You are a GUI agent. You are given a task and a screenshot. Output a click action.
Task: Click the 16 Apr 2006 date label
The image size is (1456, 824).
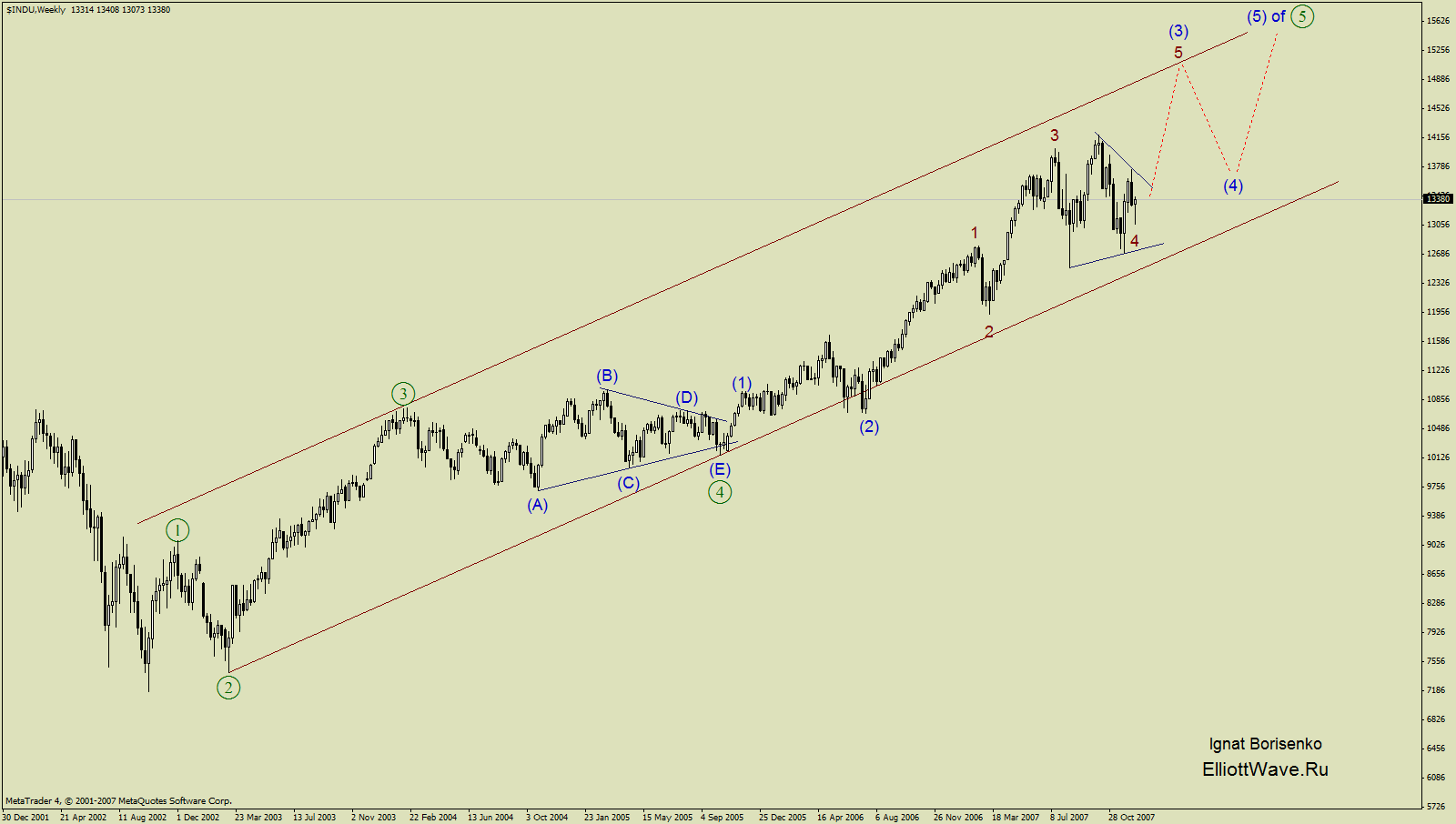click(x=840, y=818)
